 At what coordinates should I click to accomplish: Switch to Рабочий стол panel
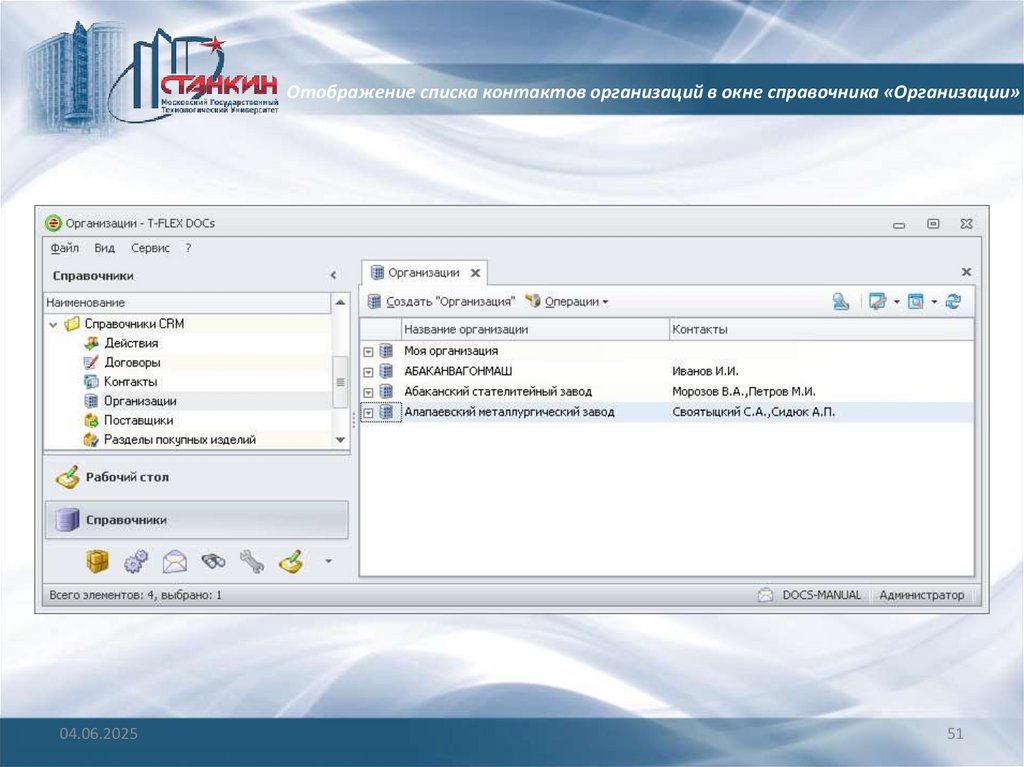click(125, 478)
